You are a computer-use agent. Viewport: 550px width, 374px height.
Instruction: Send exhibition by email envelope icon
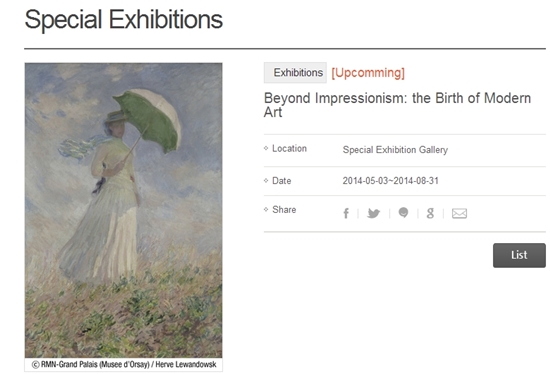[x=459, y=213]
